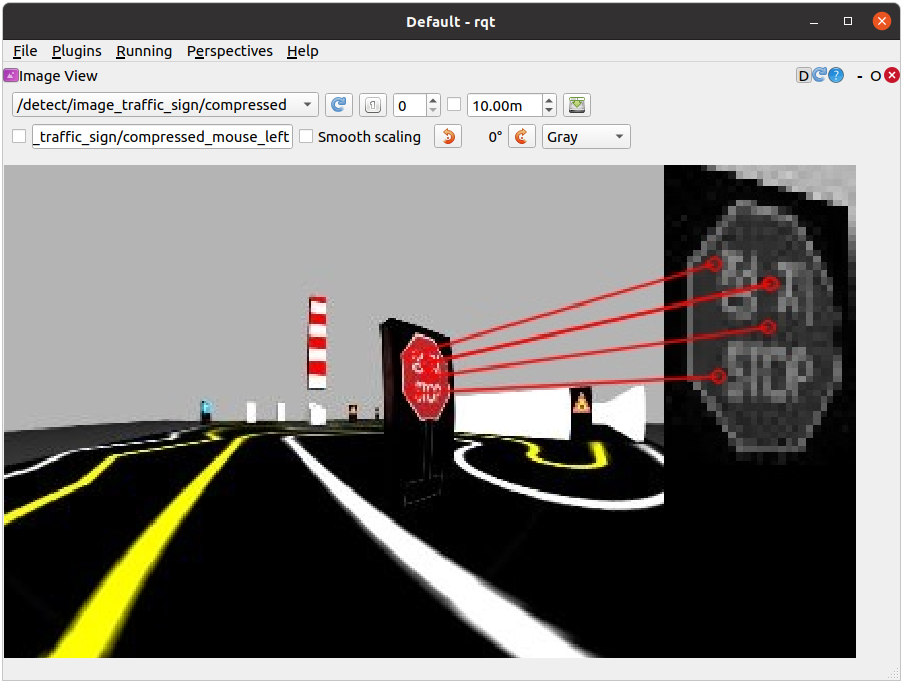
Task: Rotate image right with the clockwise arrow
Action: (522, 137)
